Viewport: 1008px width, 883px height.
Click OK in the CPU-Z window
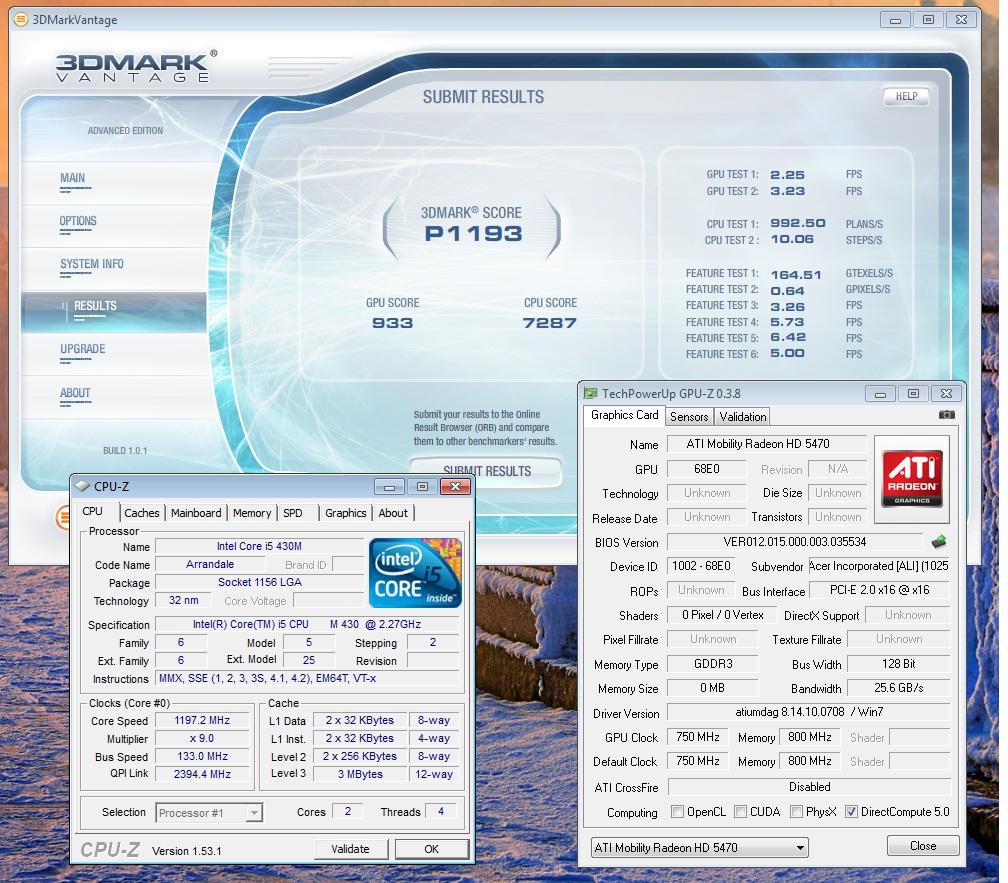[431, 849]
